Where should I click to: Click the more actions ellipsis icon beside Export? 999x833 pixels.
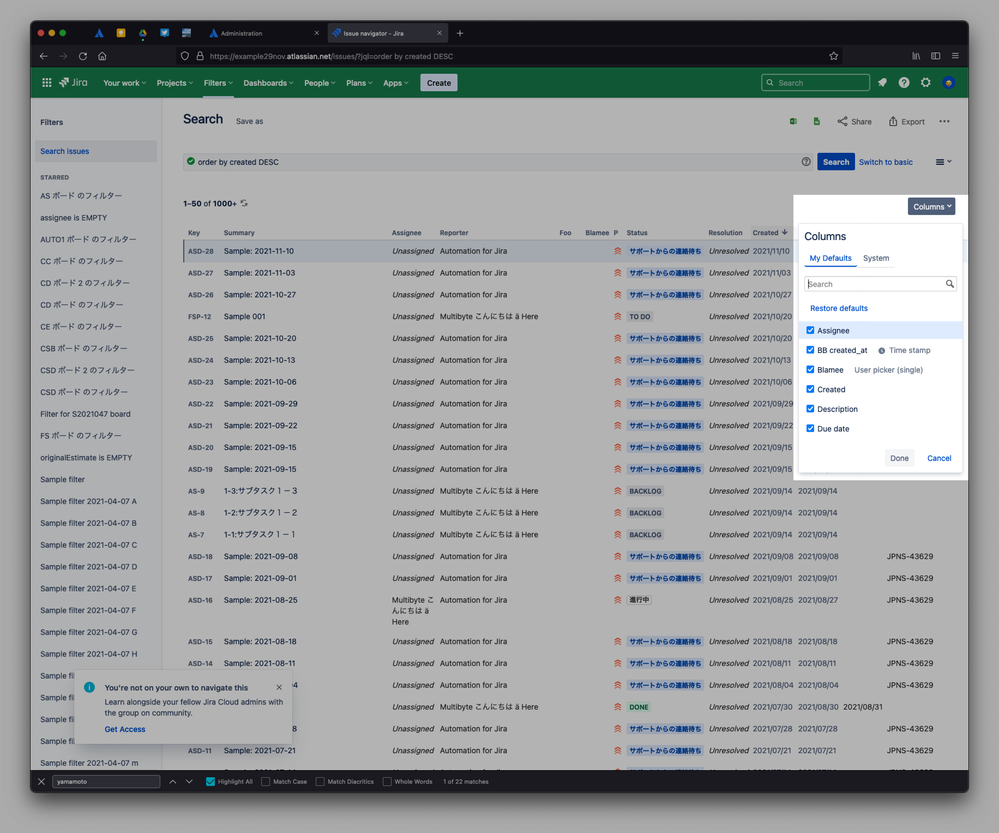pyautogui.click(x=944, y=121)
